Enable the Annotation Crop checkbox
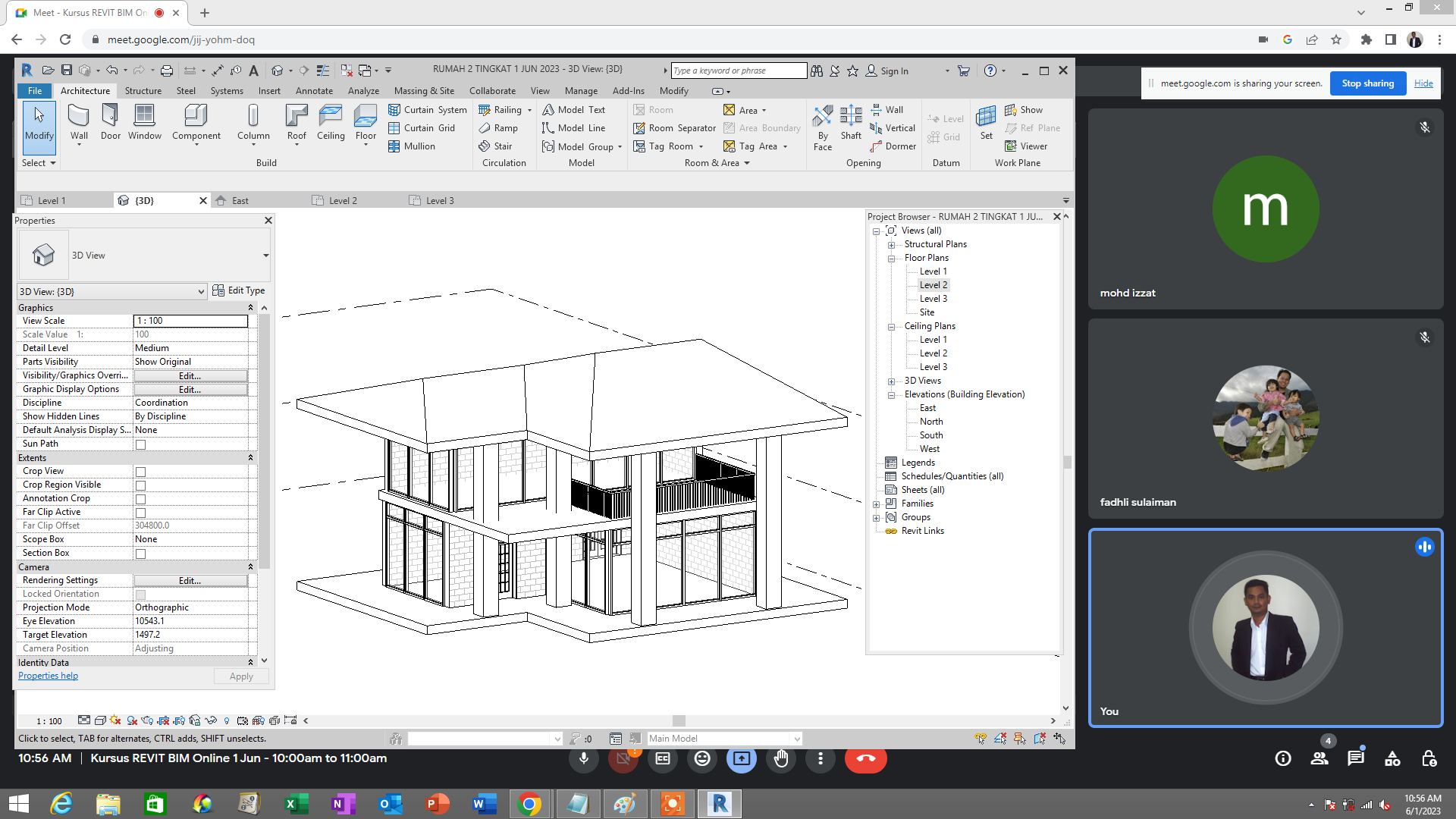The width and height of the screenshot is (1456, 819). click(140, 499)
